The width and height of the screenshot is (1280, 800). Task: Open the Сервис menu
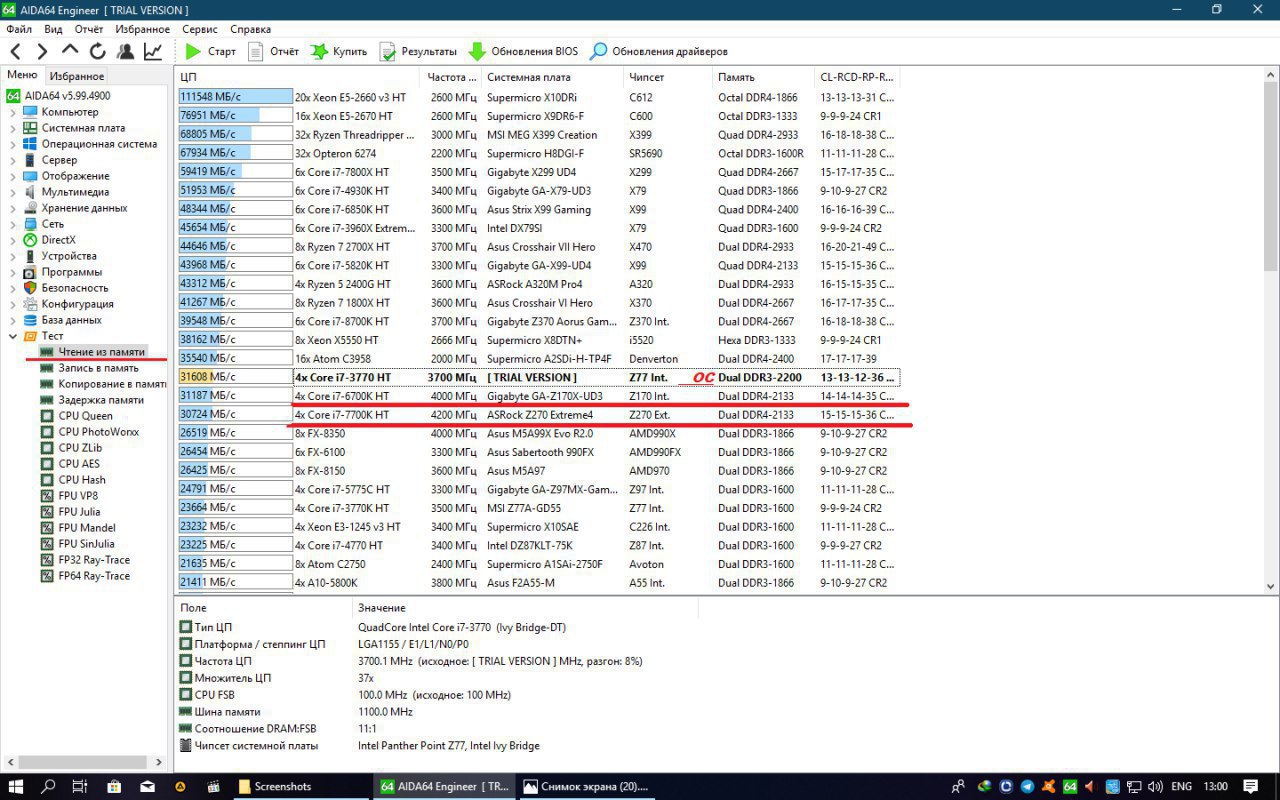click(x=200, y=29)
